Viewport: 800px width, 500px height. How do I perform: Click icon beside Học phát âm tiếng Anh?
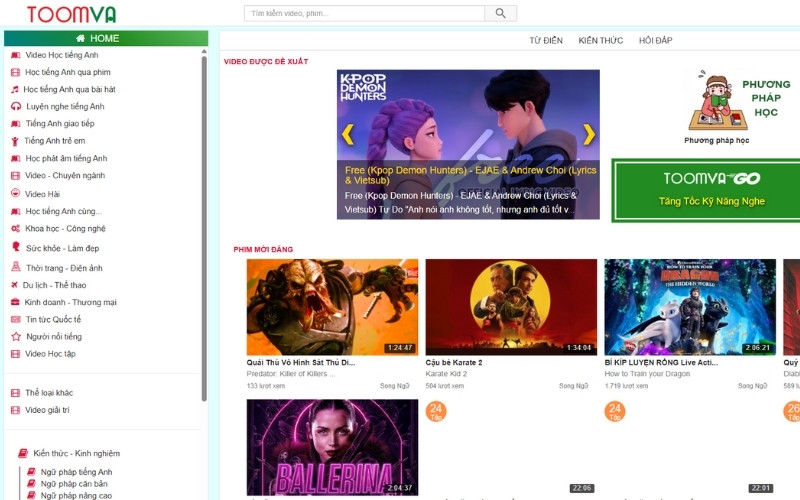(x=16, y=158)
